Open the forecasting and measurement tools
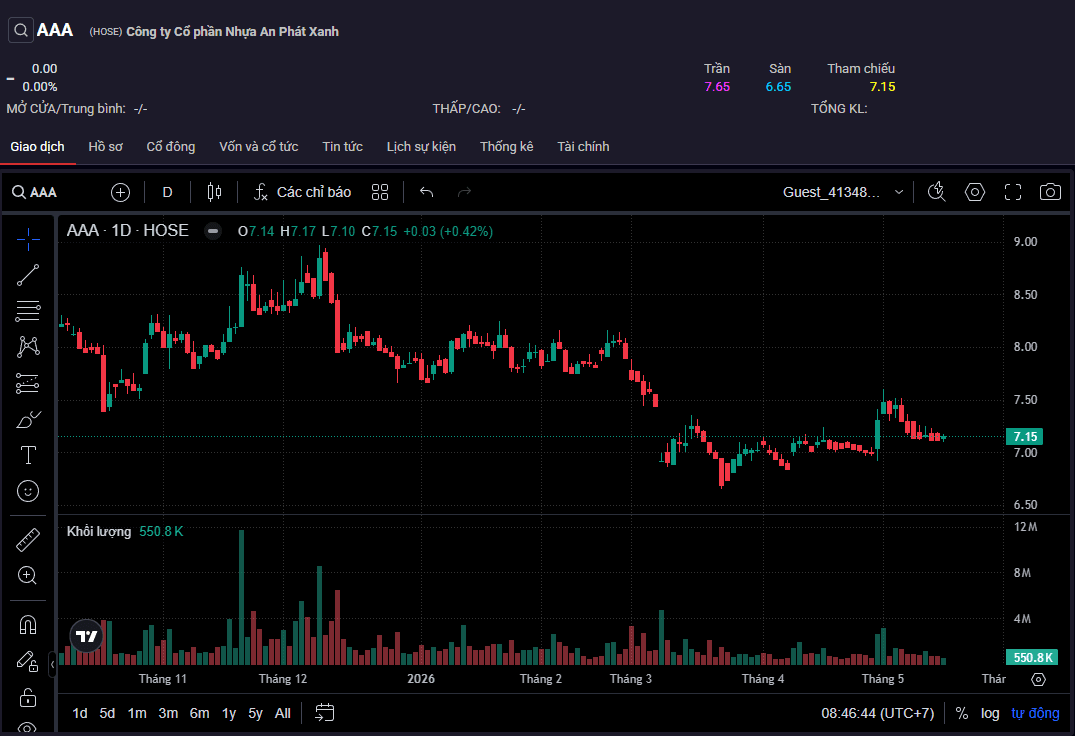 click(x=28, y=383)
